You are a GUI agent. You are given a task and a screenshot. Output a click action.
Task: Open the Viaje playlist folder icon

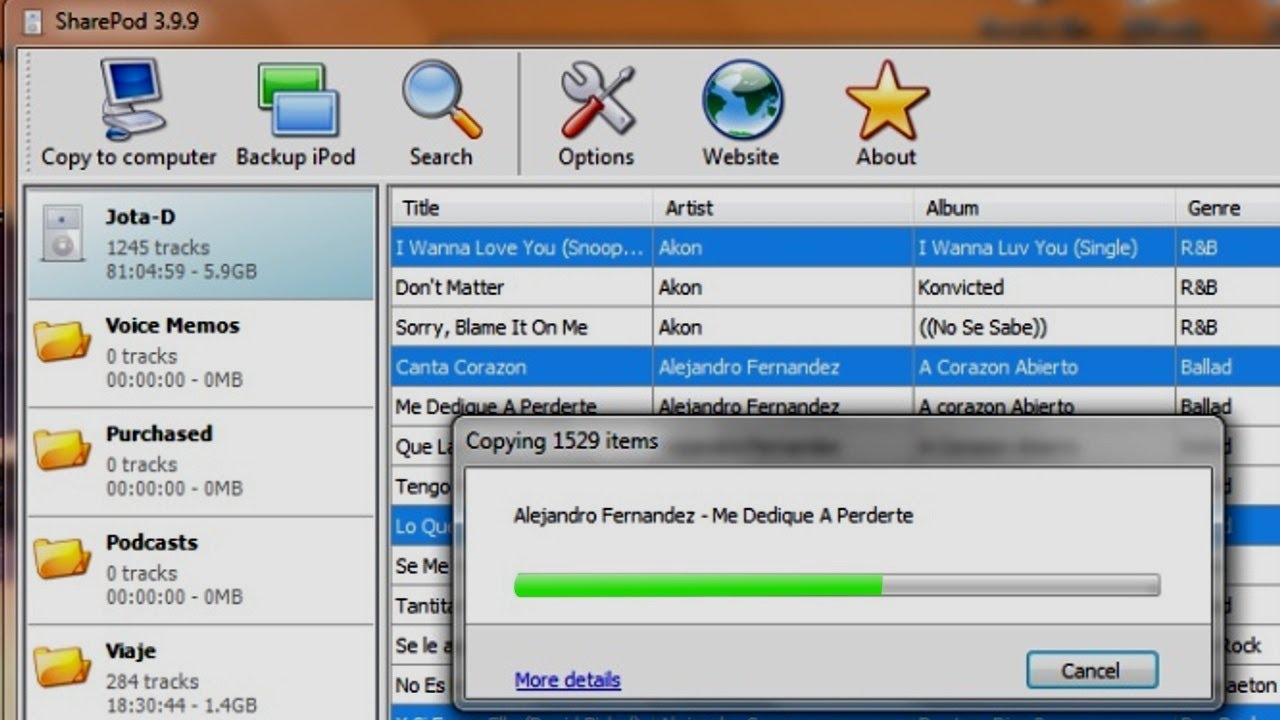tap(62, 667)
